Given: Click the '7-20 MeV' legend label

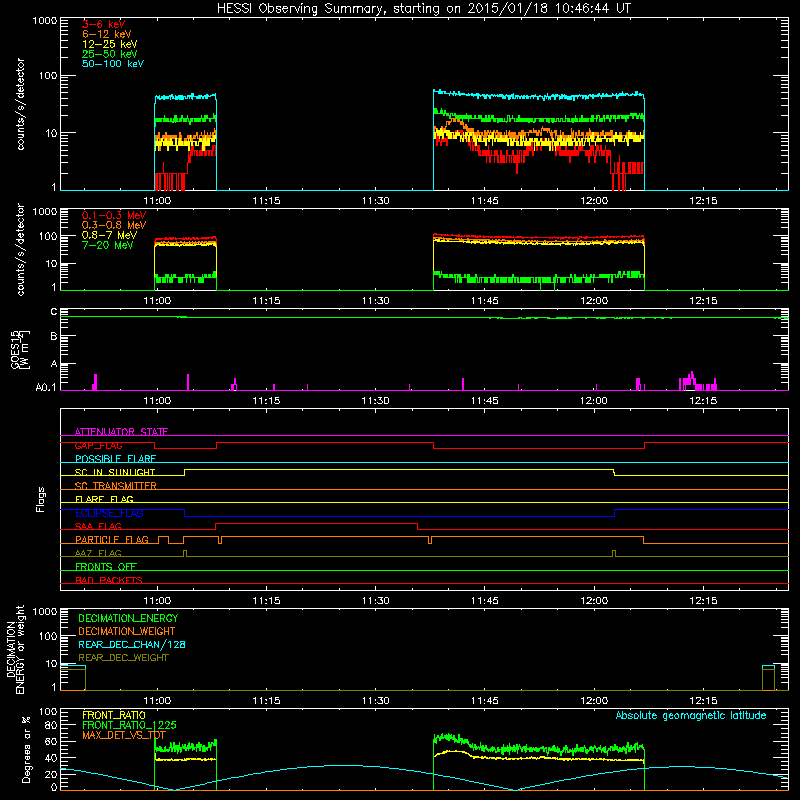Looking at the screenshot, I should [x=107, y=245].
